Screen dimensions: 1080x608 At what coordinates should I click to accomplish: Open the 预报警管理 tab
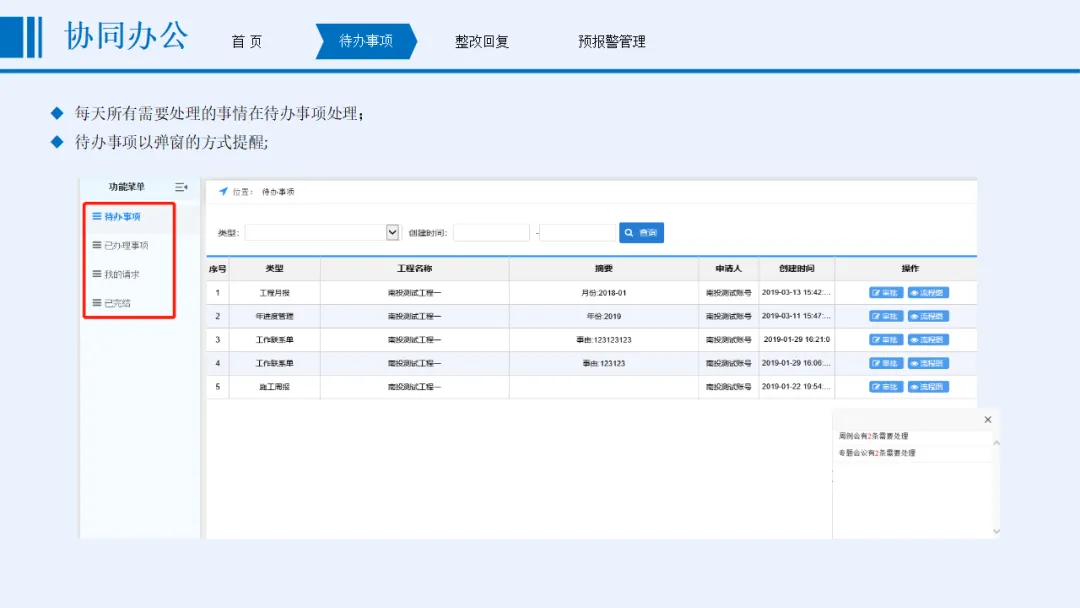click(x=612, y=41)
